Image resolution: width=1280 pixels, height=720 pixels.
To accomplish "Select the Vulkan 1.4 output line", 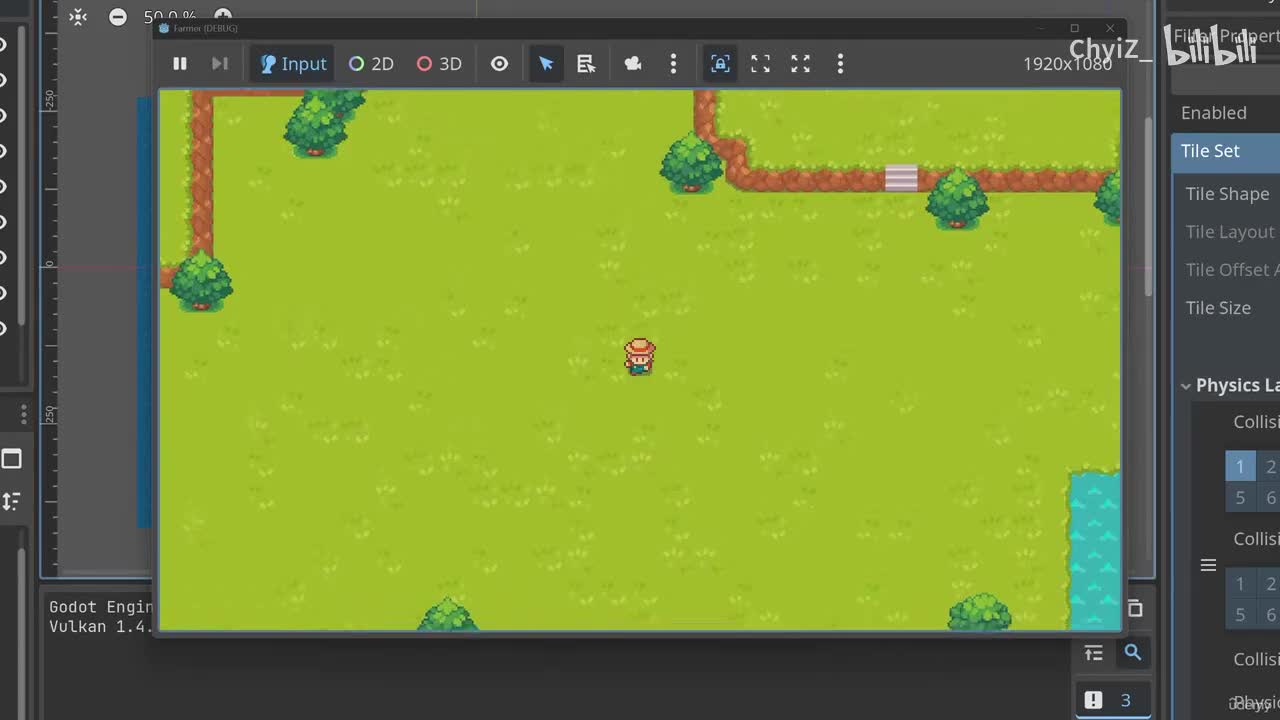I will 101,627.
